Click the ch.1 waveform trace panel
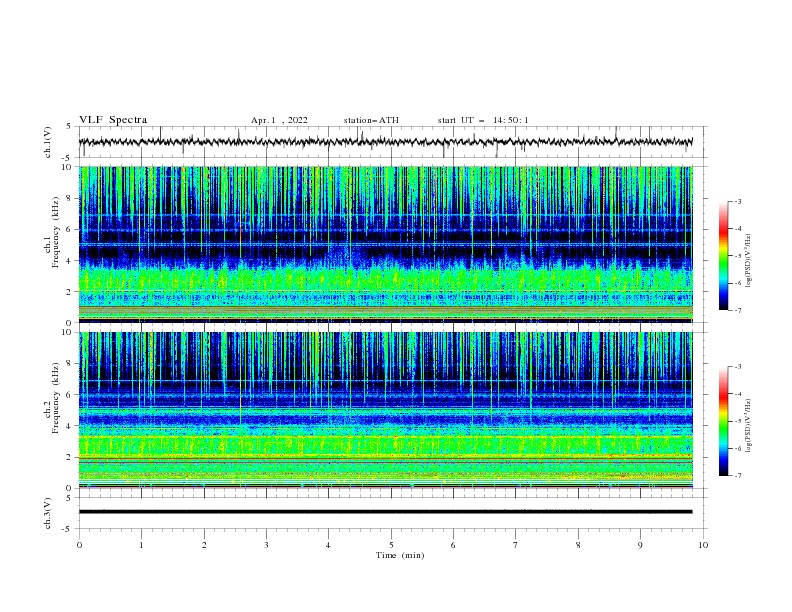The height and width of the screenshot is (612, 792). click(x=391, y=142)
